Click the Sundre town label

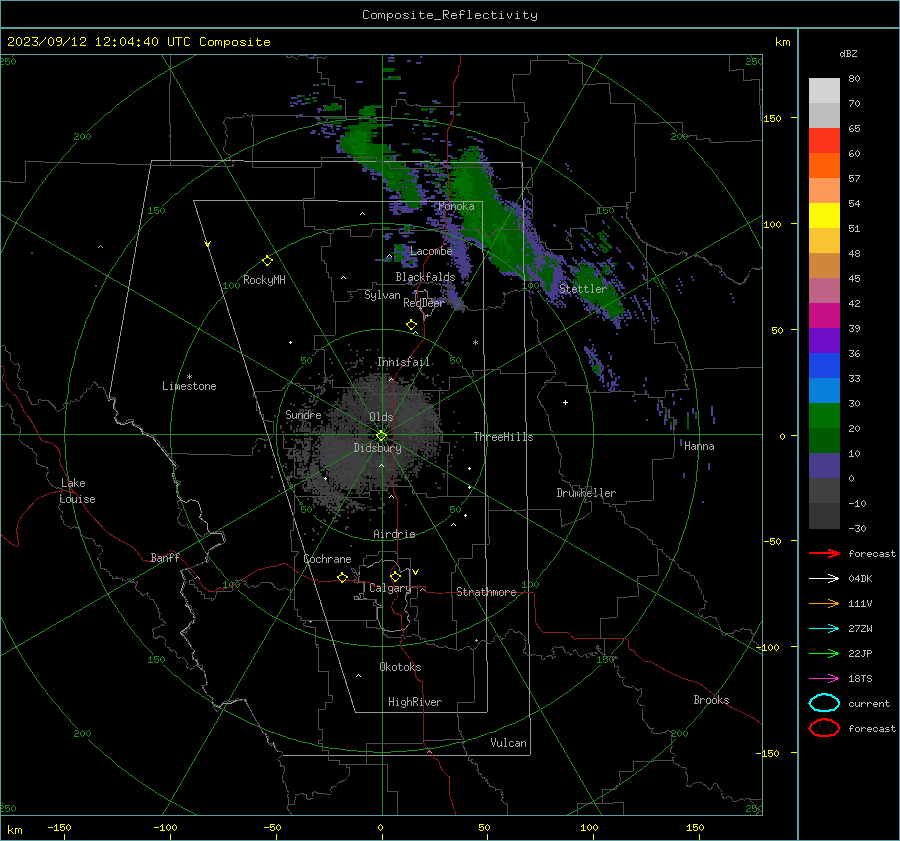coord(303,414)
